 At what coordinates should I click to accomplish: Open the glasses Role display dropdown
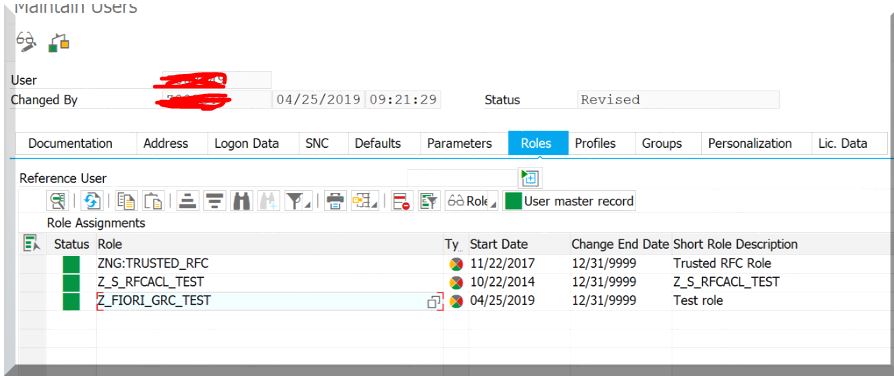[472, 201]
